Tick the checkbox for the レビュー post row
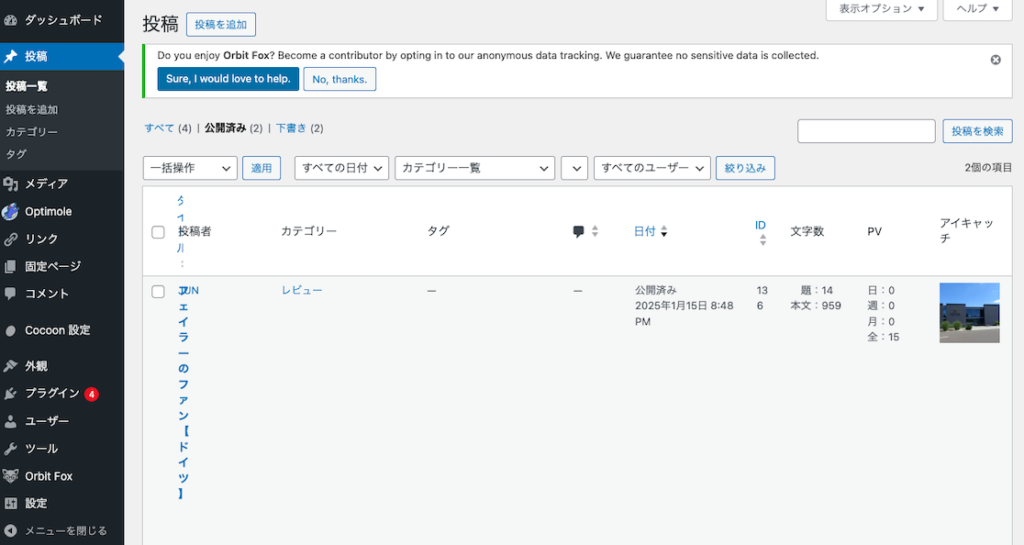The height and width of the screenshot is (545, 1024). [x=158, y=292]
